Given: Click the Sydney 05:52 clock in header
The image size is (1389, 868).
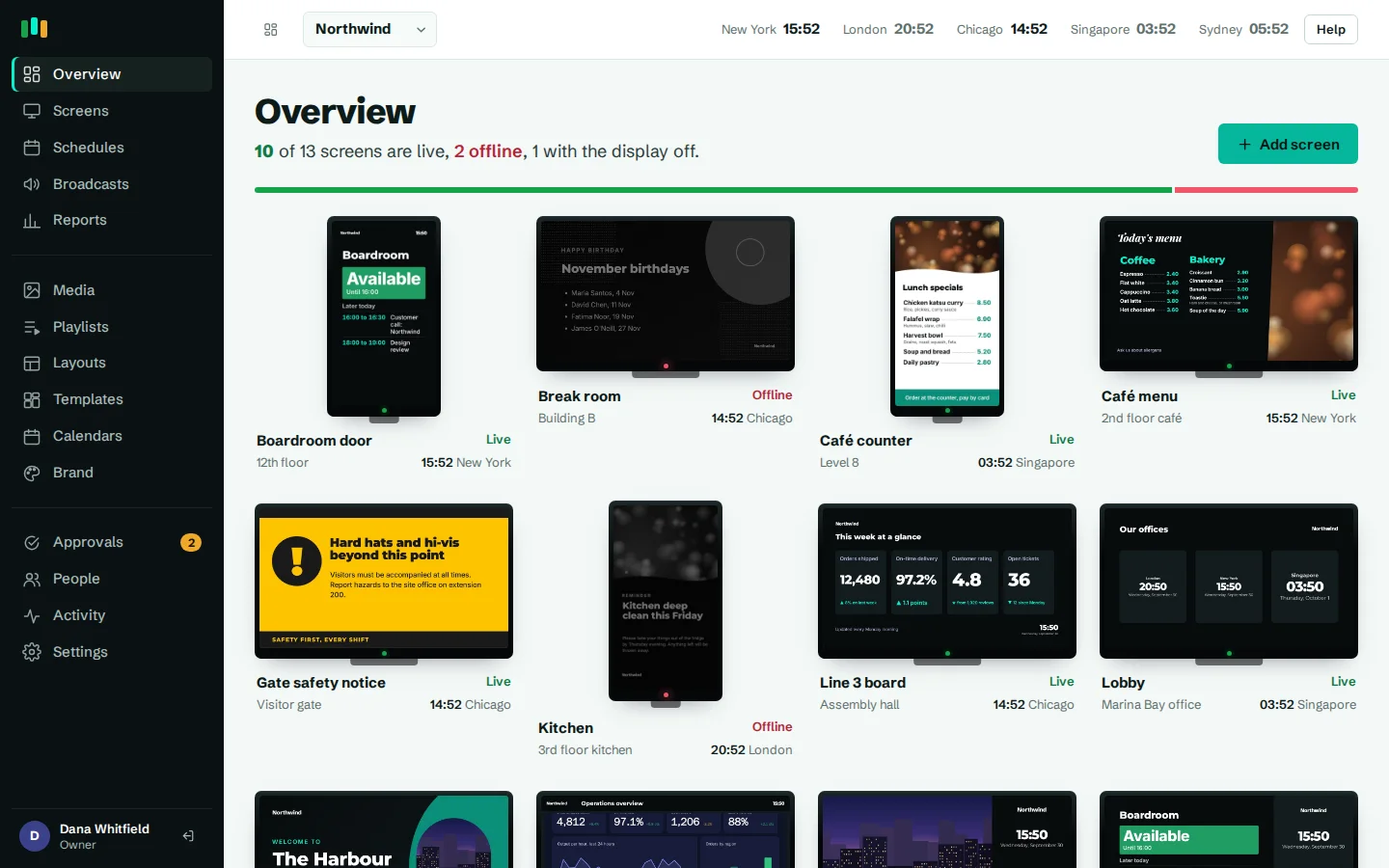Looking at the screenshot, I should (1243, 29).
